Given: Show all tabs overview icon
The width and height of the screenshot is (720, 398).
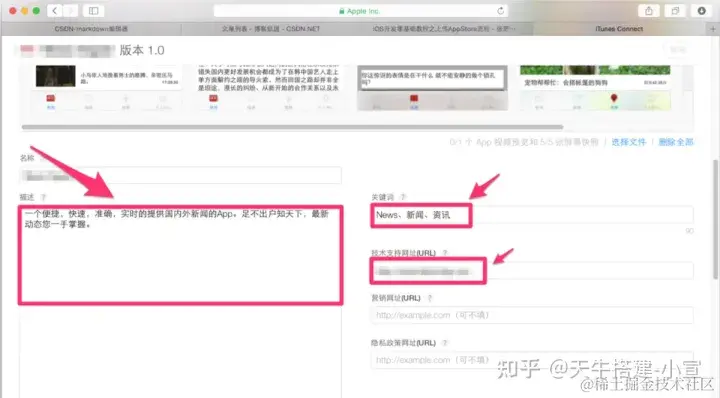Looking at the screenshot, I should pos(675,11).
